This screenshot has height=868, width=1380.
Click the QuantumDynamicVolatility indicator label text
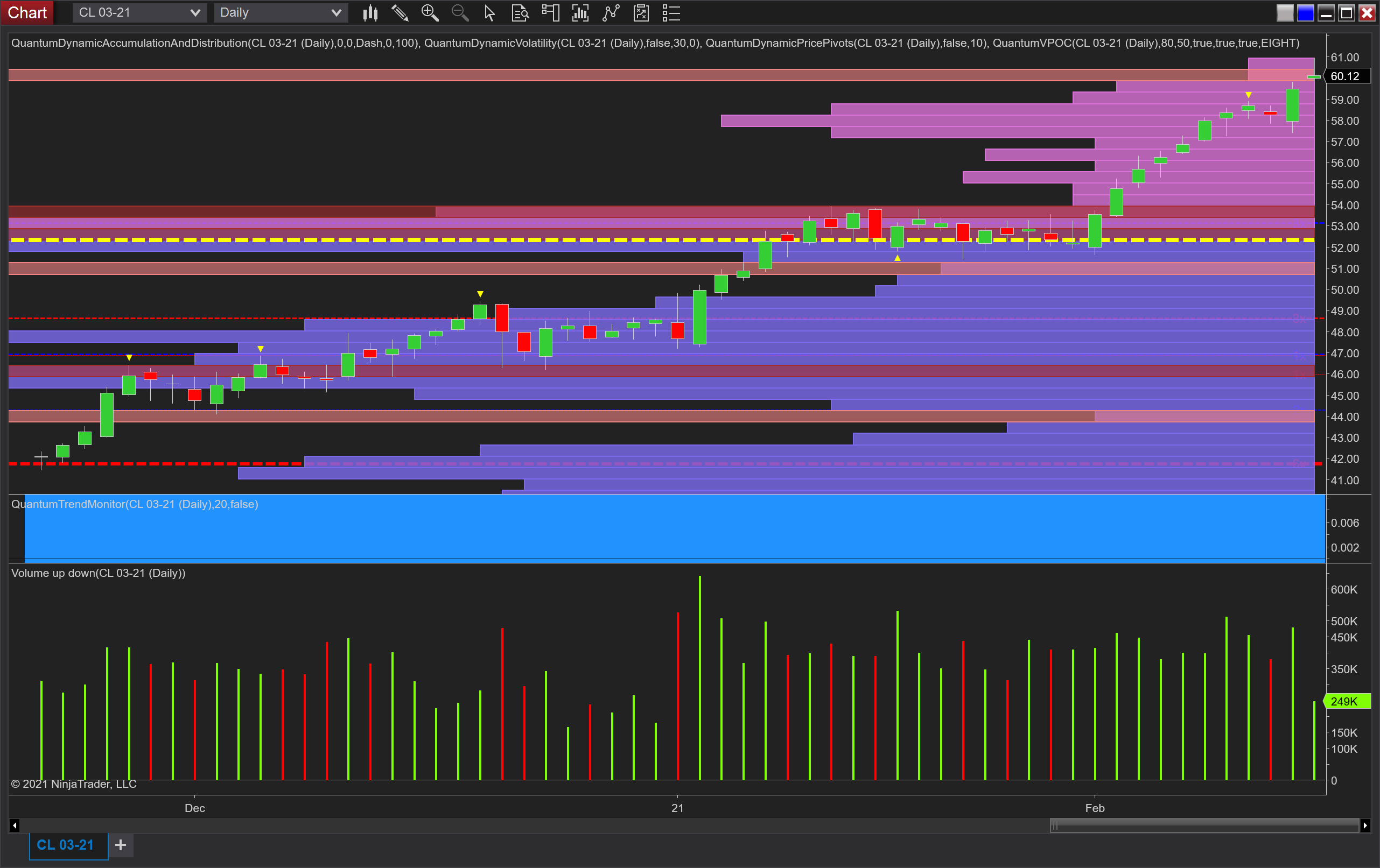(x=562, y=43)
